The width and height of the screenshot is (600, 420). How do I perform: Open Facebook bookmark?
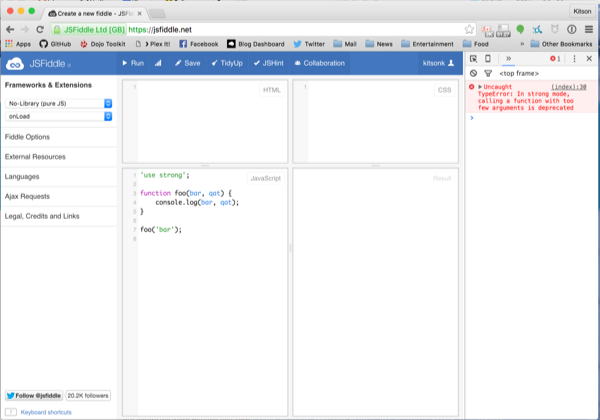point(199,44)
